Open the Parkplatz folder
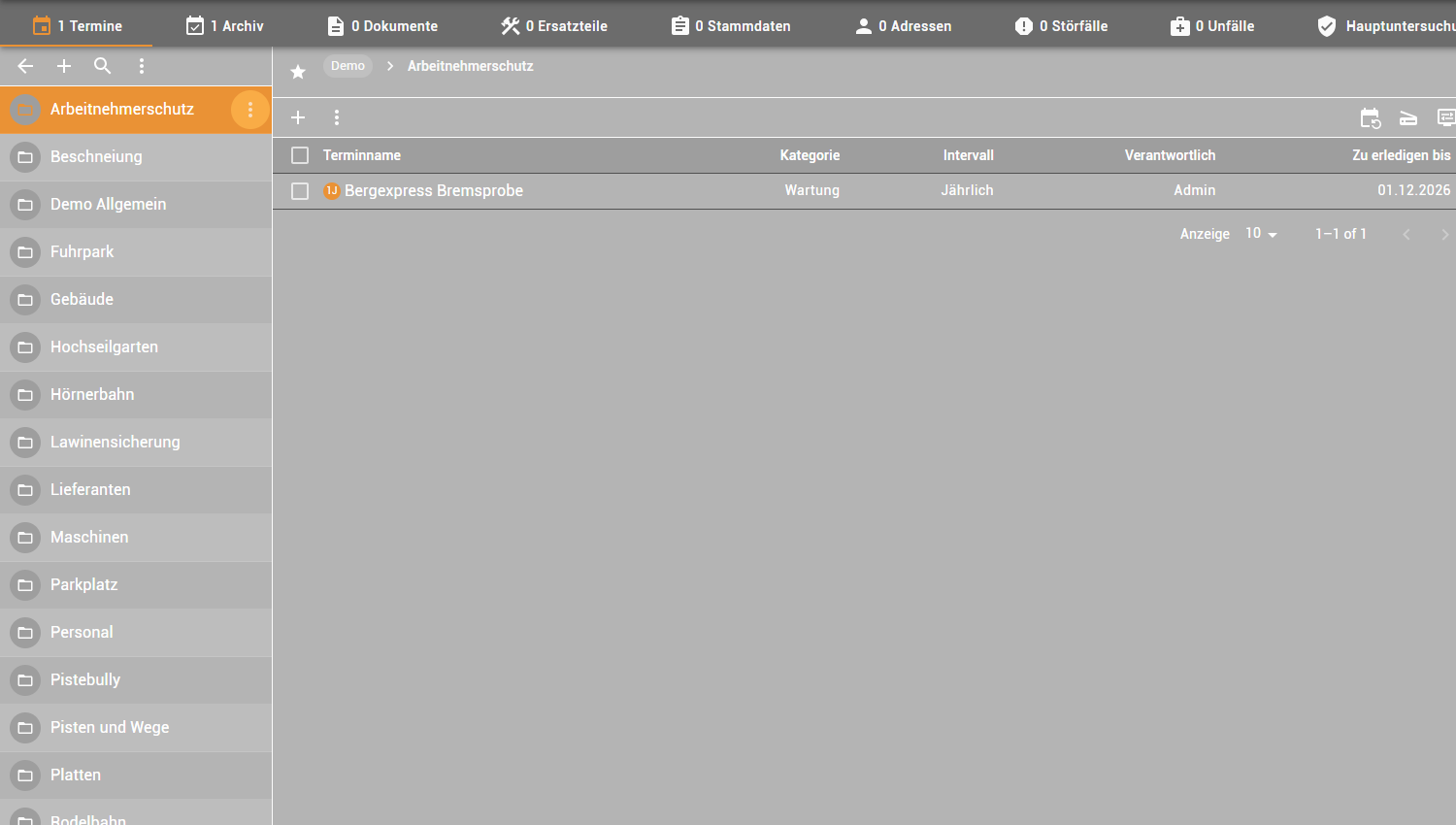Screen dimensions: 1456x825 (136, 585)
